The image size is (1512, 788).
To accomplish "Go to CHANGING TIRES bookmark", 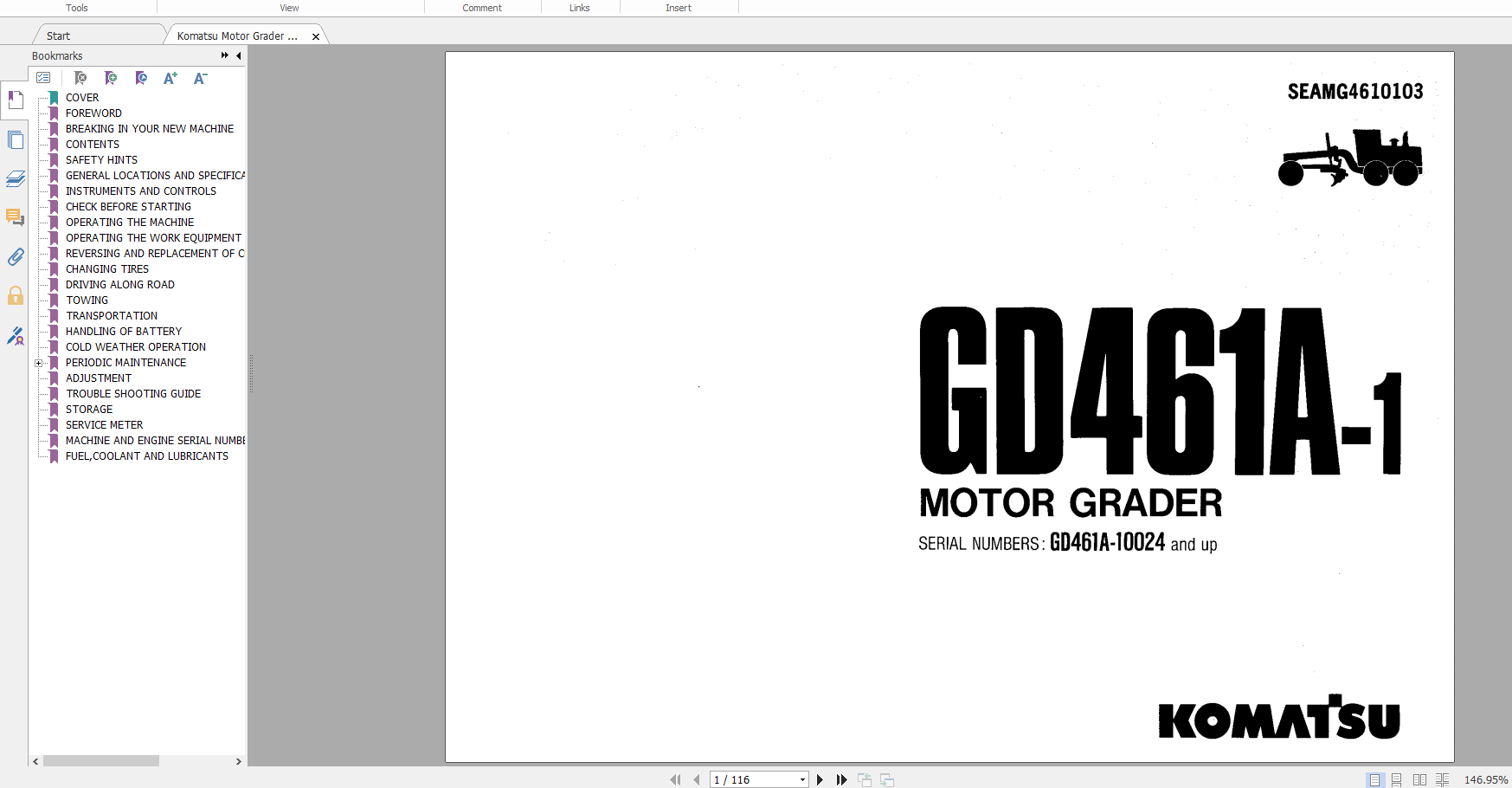I will tap(107, 269).
